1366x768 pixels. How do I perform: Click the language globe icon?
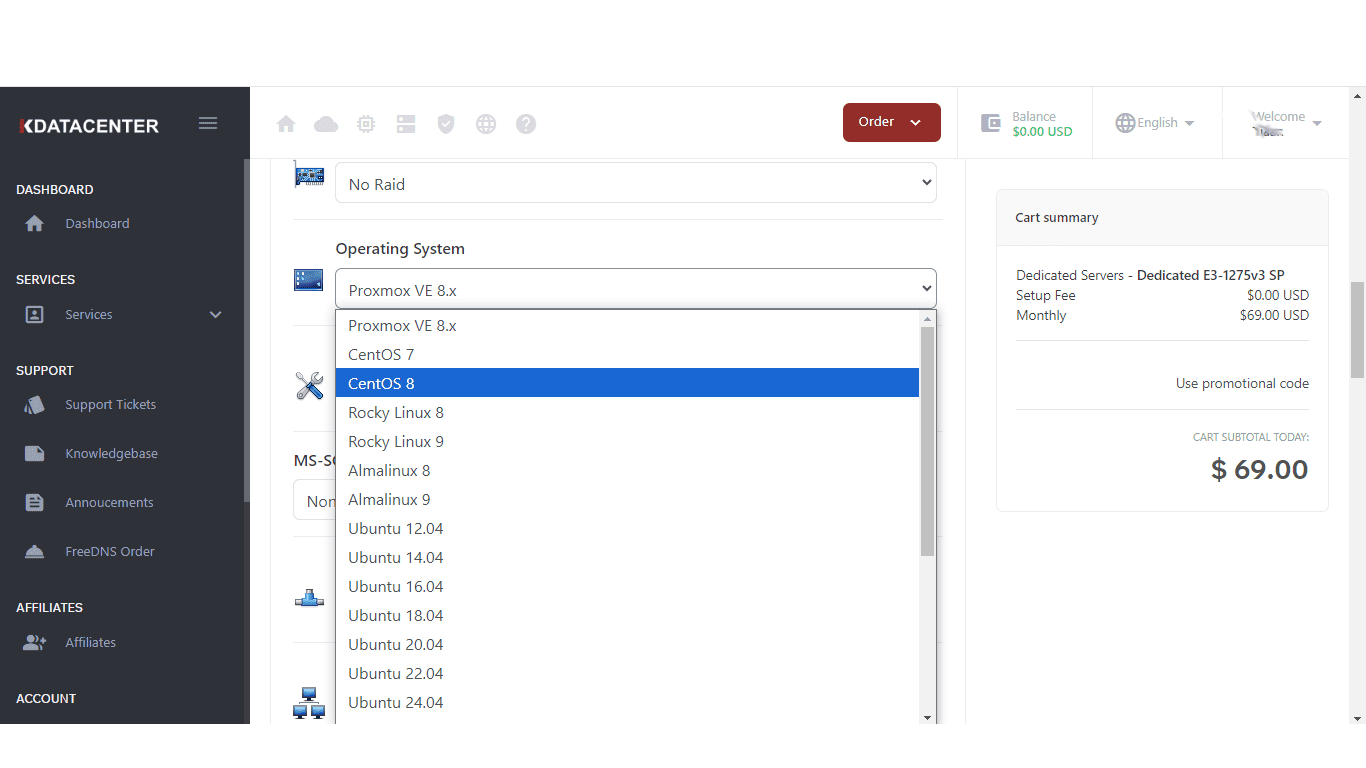click(x=1125, y=123)
